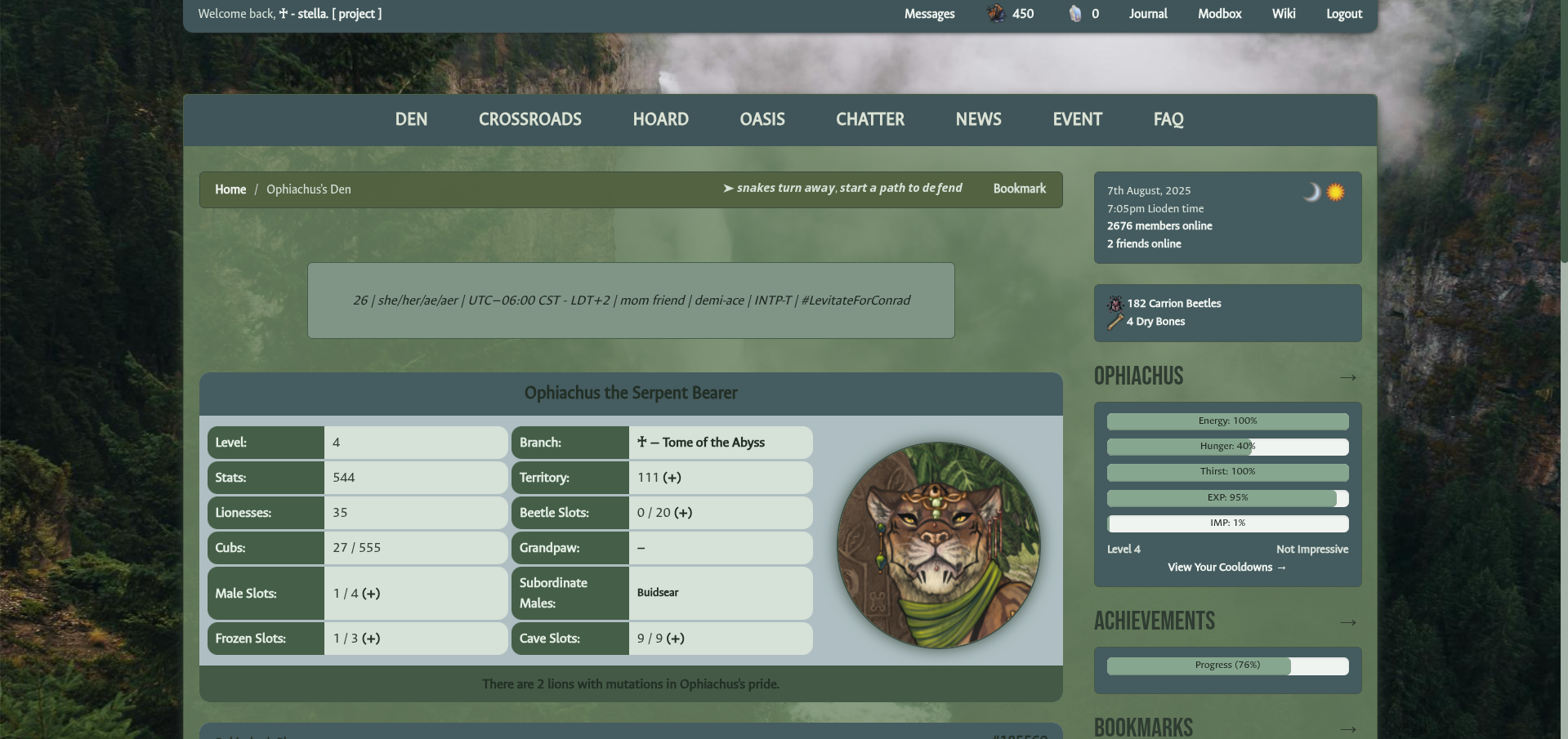
Task: Click the Thirst 100% bar
Action: point(1227,472)
